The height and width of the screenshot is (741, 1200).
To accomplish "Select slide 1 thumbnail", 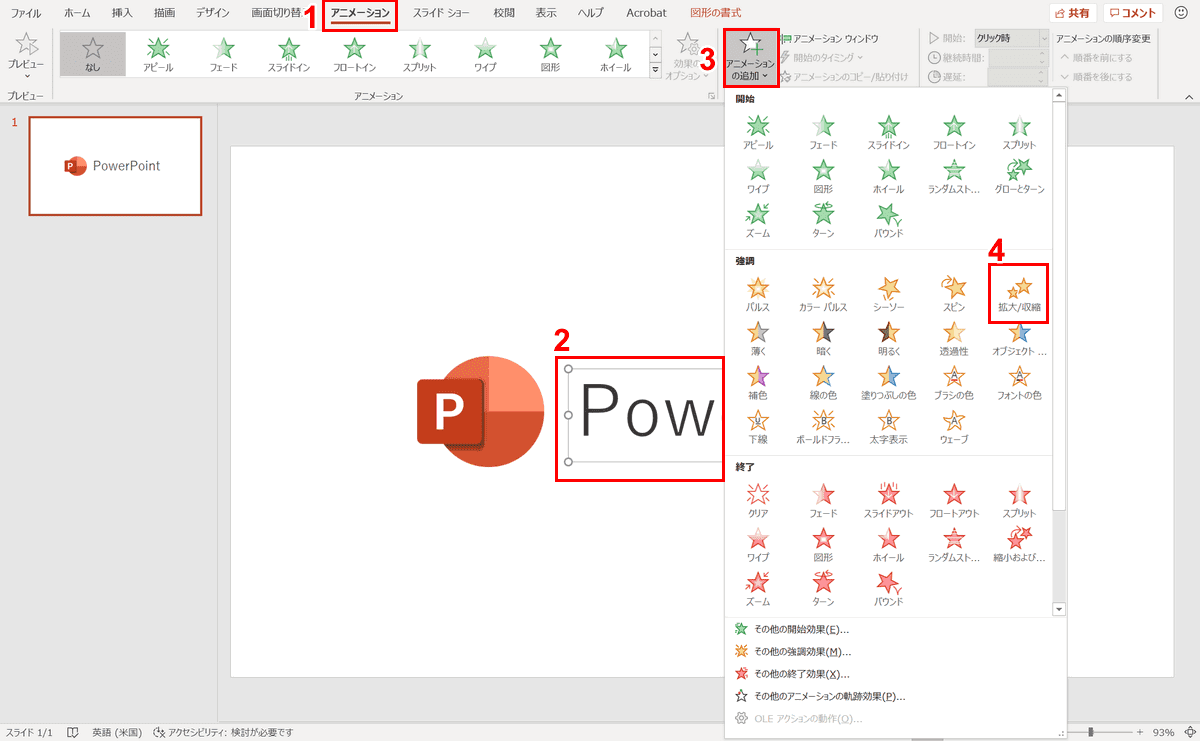I will click(115, 166).
